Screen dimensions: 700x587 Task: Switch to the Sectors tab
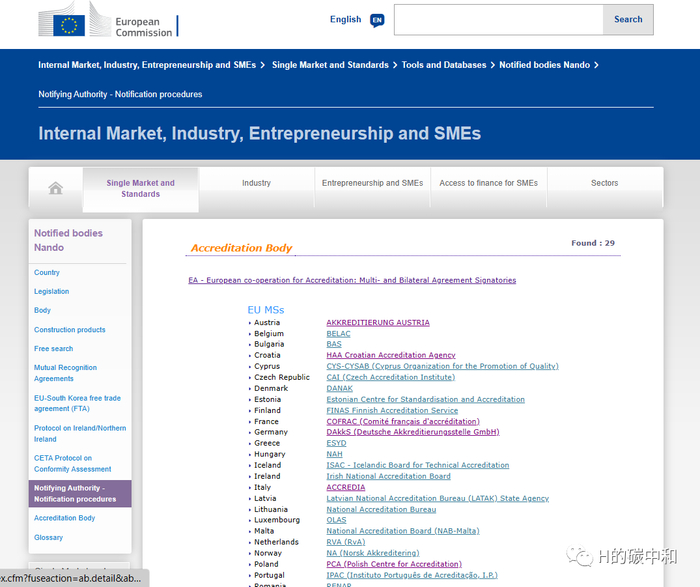(x=604, y=183)
